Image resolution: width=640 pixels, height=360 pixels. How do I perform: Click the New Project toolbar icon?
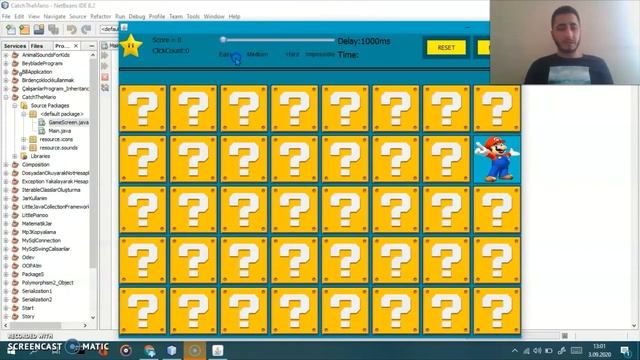(x=24, y=30)
